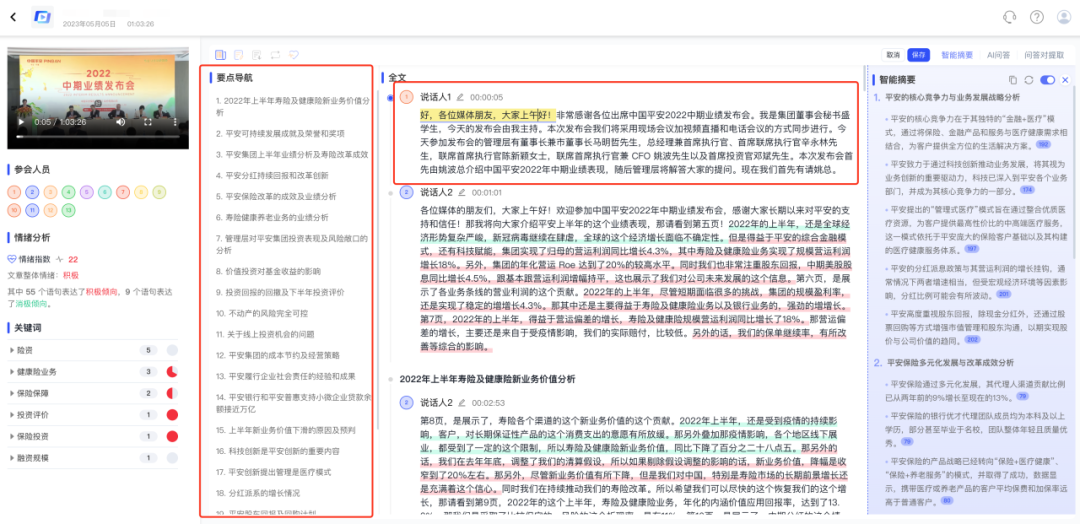The width and height of the screenshot is (1080, 524).
Task: Expand the 保险保障 keyword
Action: [12, 393]
